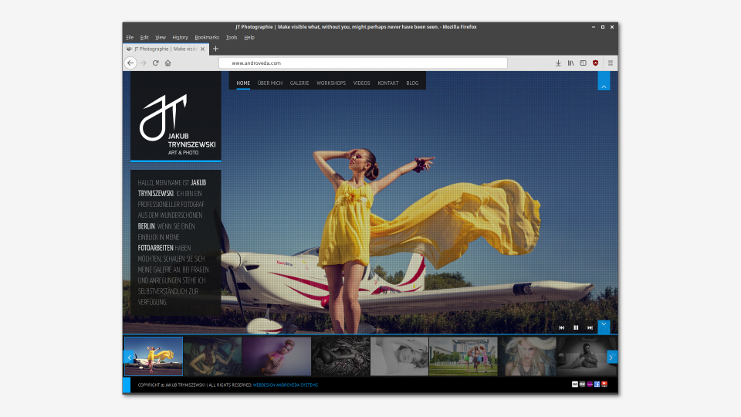This screenshot has height=417, width=741.
Task: Open the Library icon in the Firefox toolbar
Action: [x=571, y=63]
